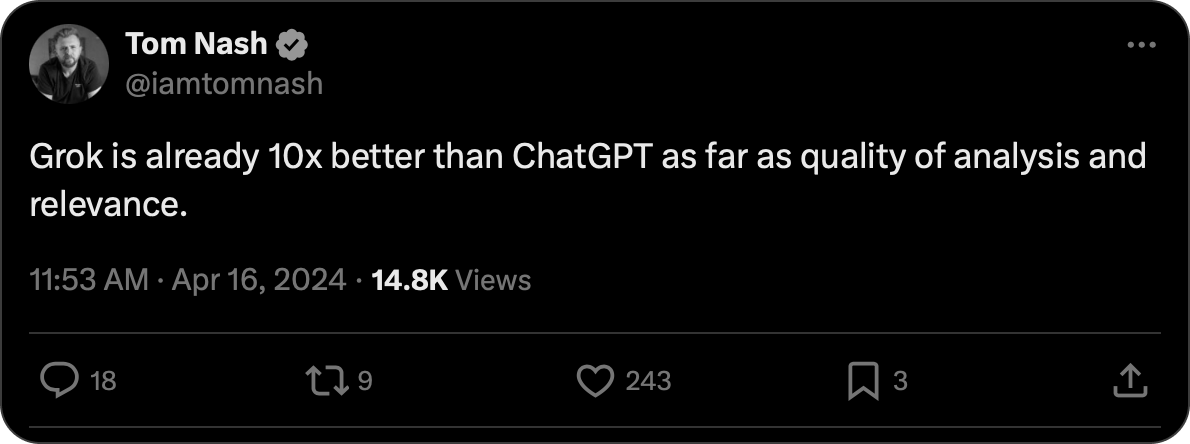Click the repost count 9
Viewport: 1190px width, 444px height.
[x=365, y=381]
